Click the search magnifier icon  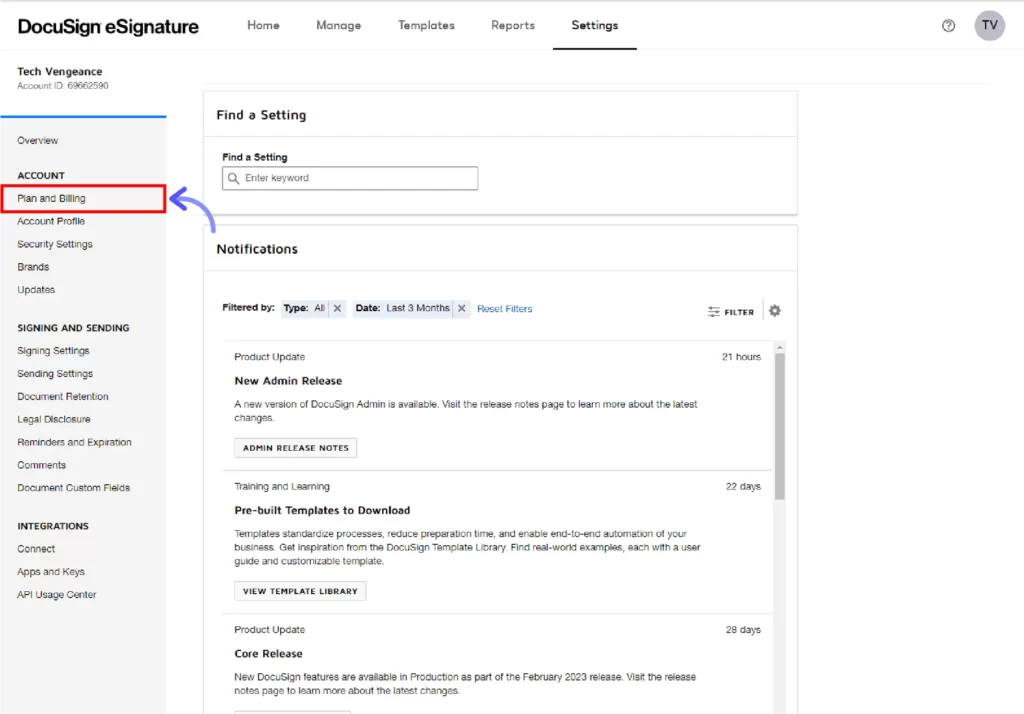233,178
